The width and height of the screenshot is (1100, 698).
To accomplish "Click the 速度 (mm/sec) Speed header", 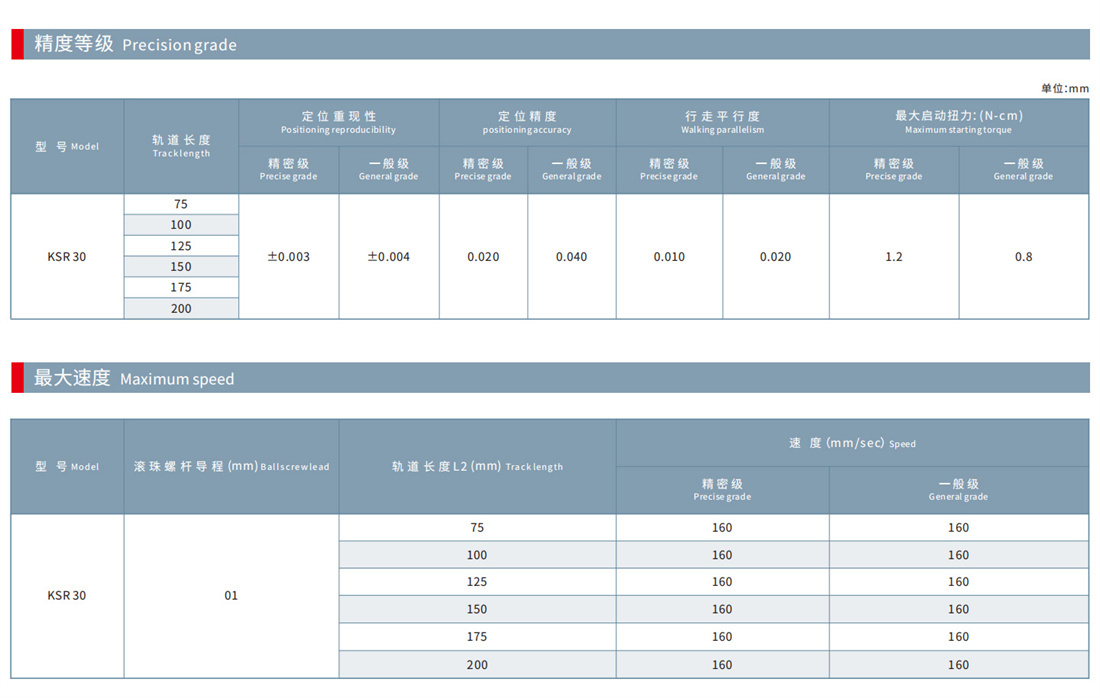I will 852,443.
